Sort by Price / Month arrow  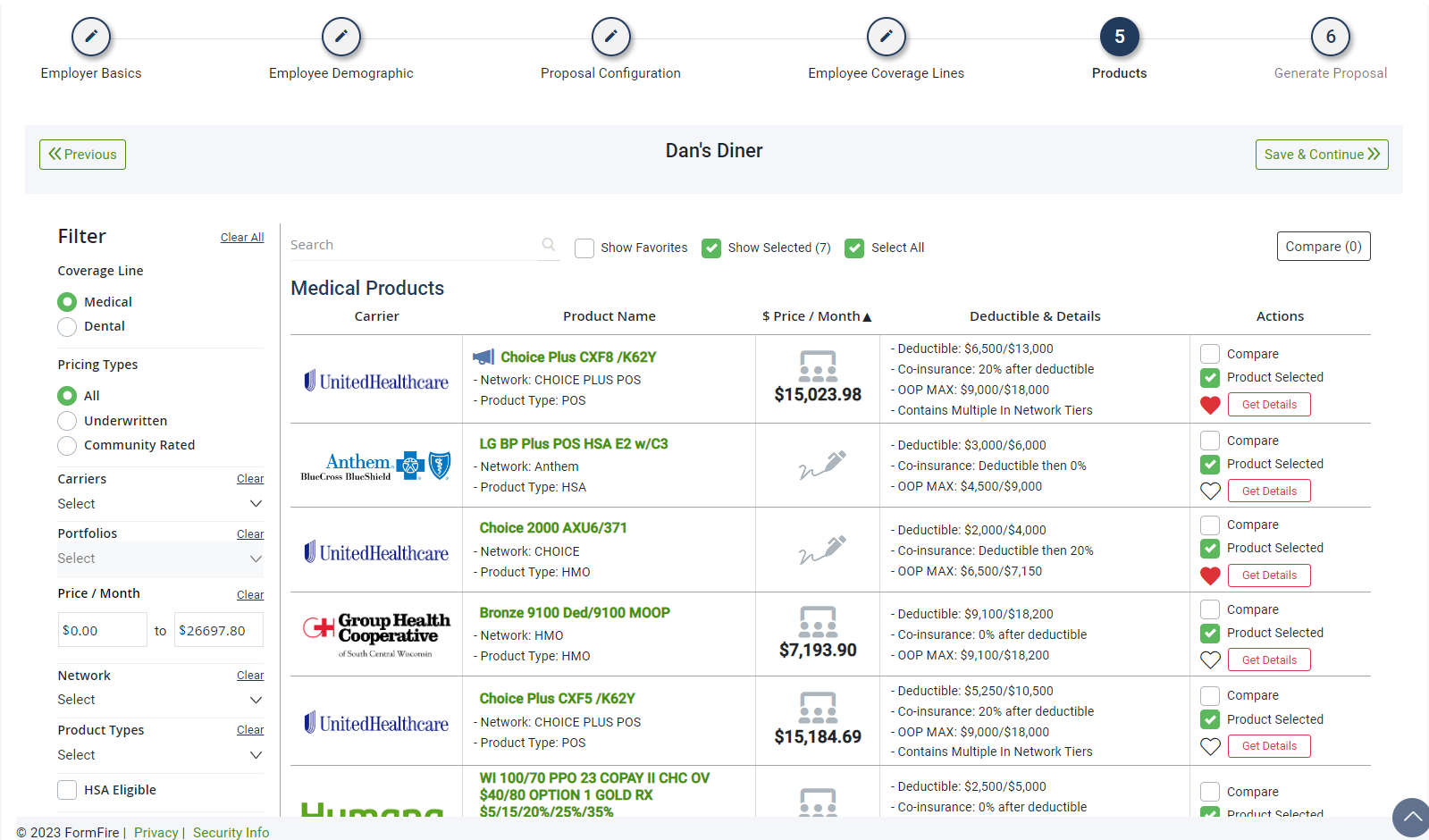pyautogui.click(x=867, y=317)
